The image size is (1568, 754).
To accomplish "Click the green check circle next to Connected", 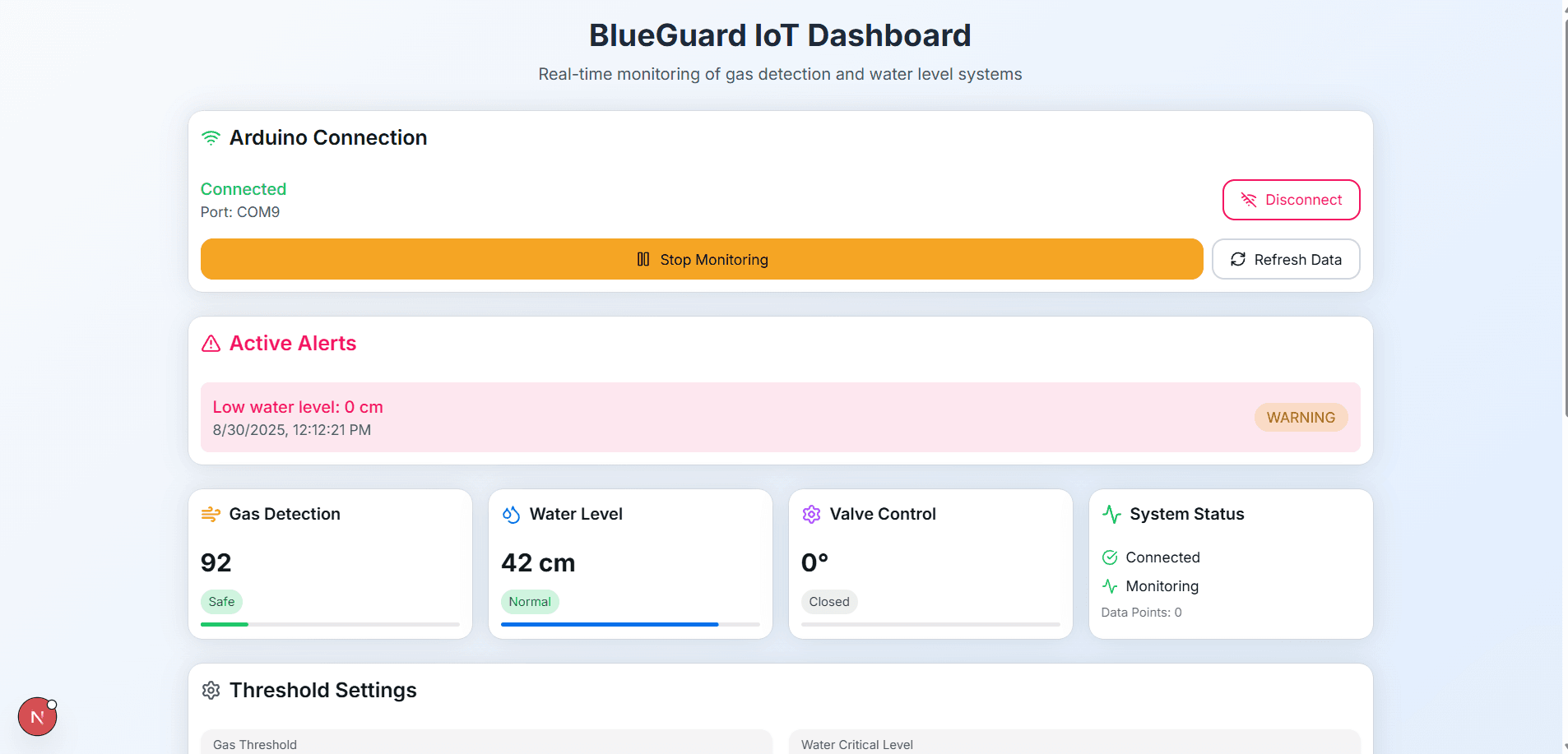I will click(1110, 557).
